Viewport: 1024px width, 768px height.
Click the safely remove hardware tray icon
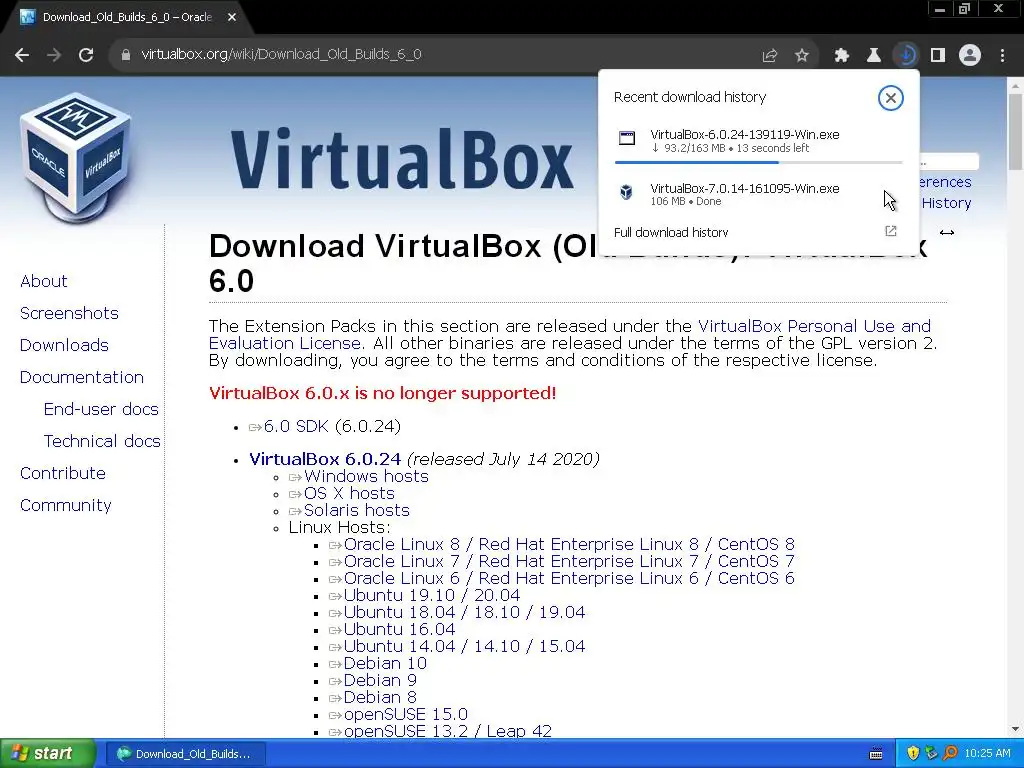click(x=931, y=754)
